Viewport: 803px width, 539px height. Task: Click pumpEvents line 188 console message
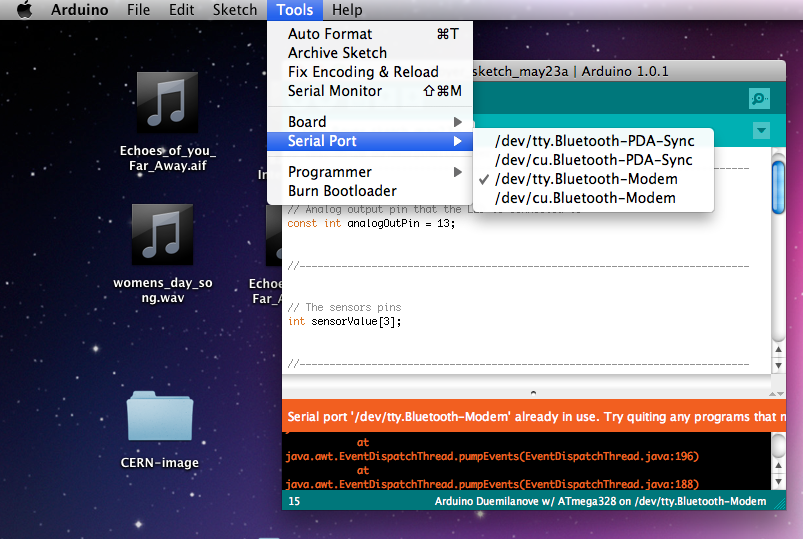492,484
